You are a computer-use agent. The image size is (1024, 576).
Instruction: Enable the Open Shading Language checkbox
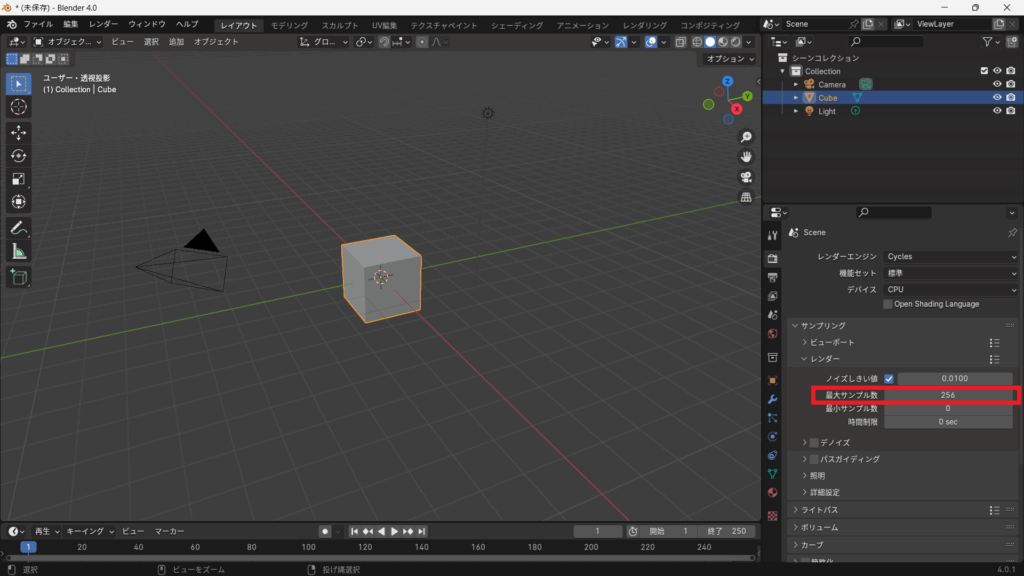[x=887, y=304]
